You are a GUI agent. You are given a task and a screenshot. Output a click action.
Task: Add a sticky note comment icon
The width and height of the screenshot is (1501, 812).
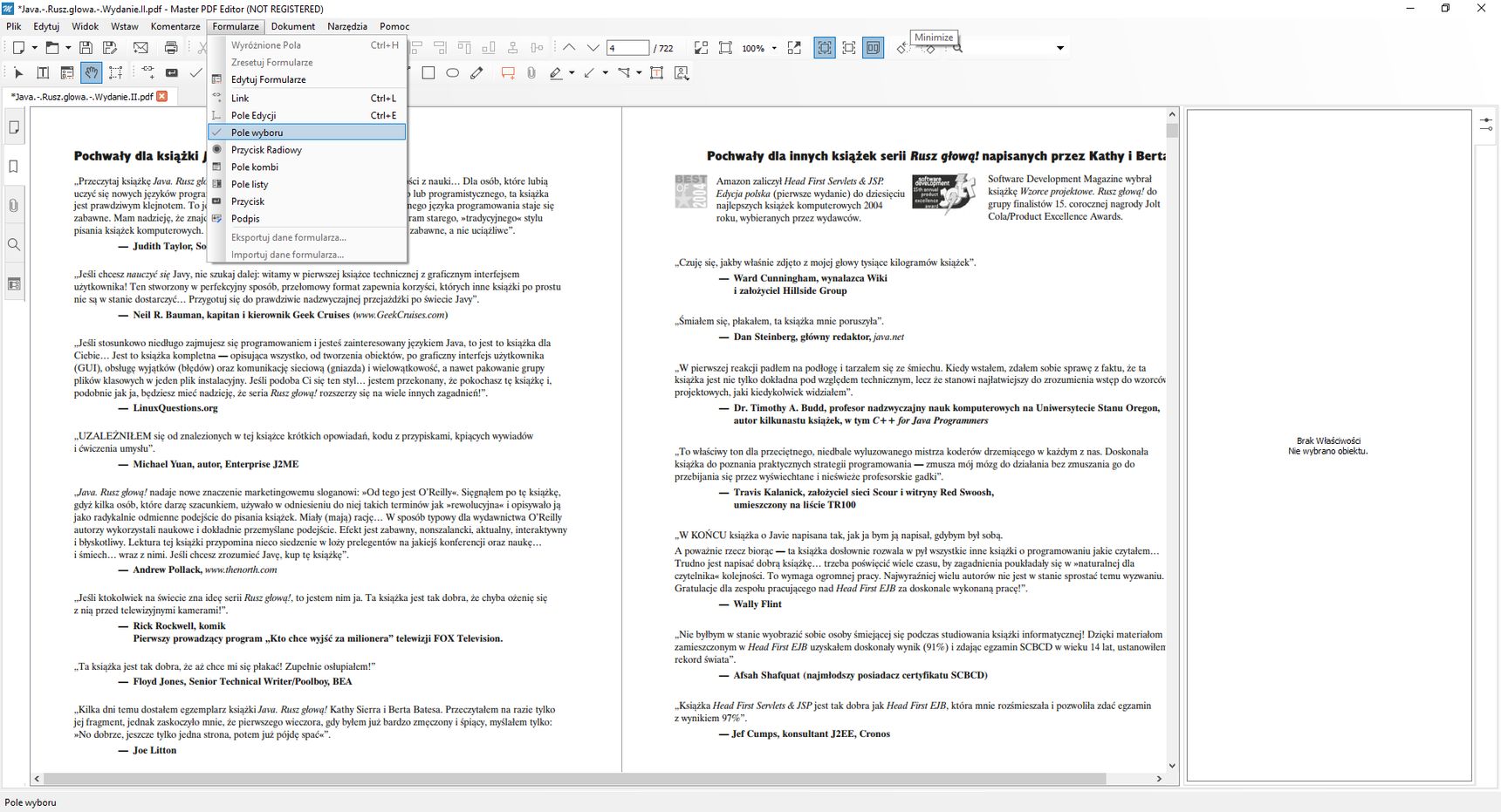(508, 73)
